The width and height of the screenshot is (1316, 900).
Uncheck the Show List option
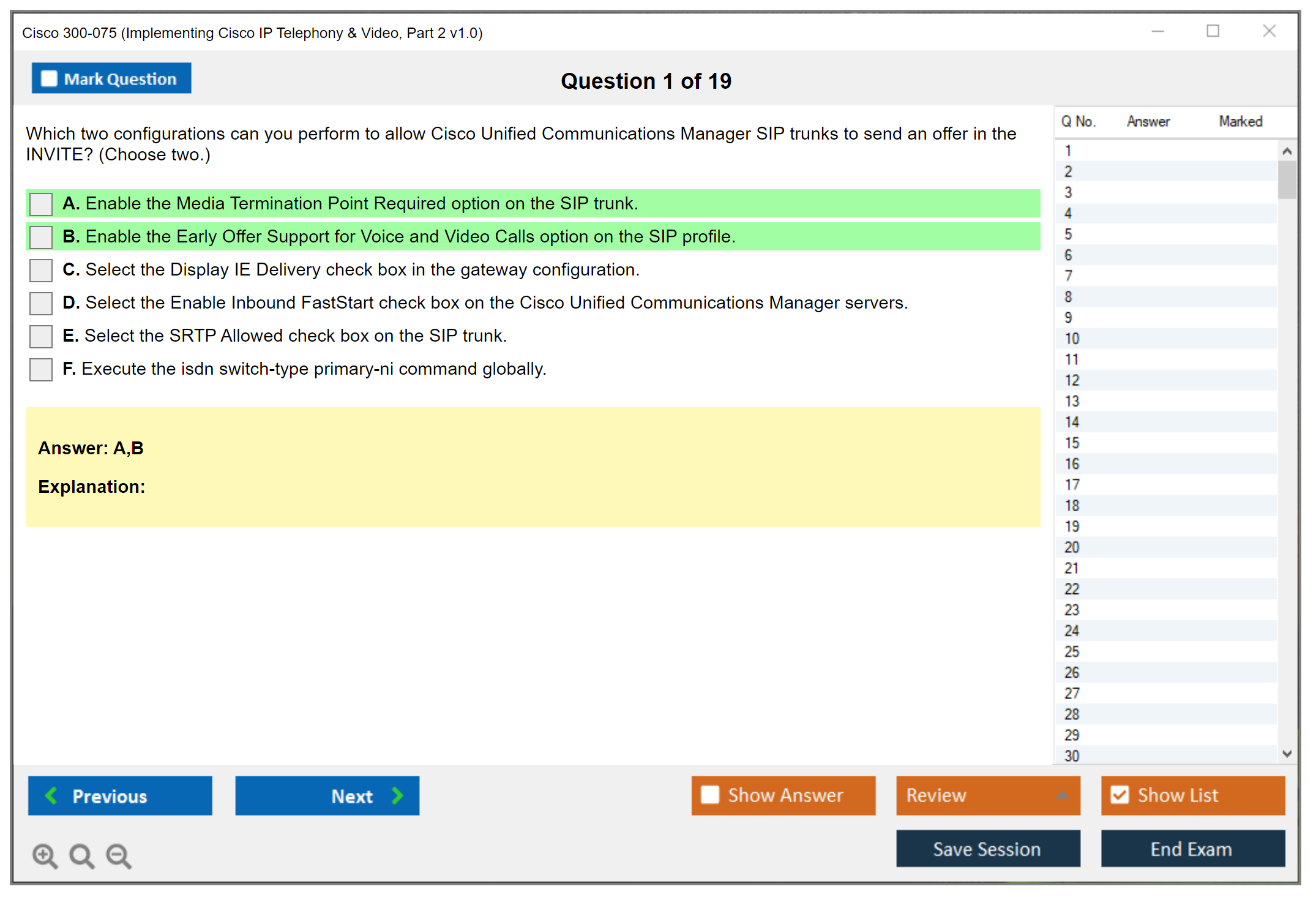tap(1120, 795)
